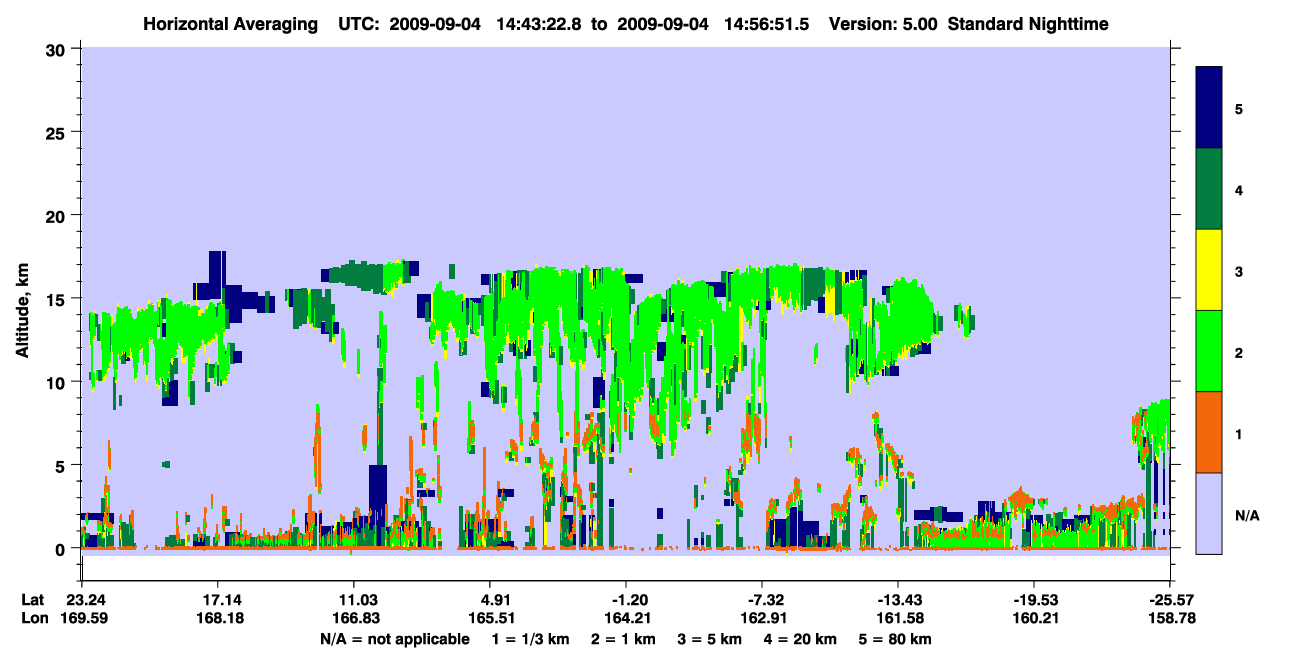The height and width of the screenshot is (667, 1300).
Task: Click the end time 14:56:51.5 in the title
Action: [x=772, y=23]
